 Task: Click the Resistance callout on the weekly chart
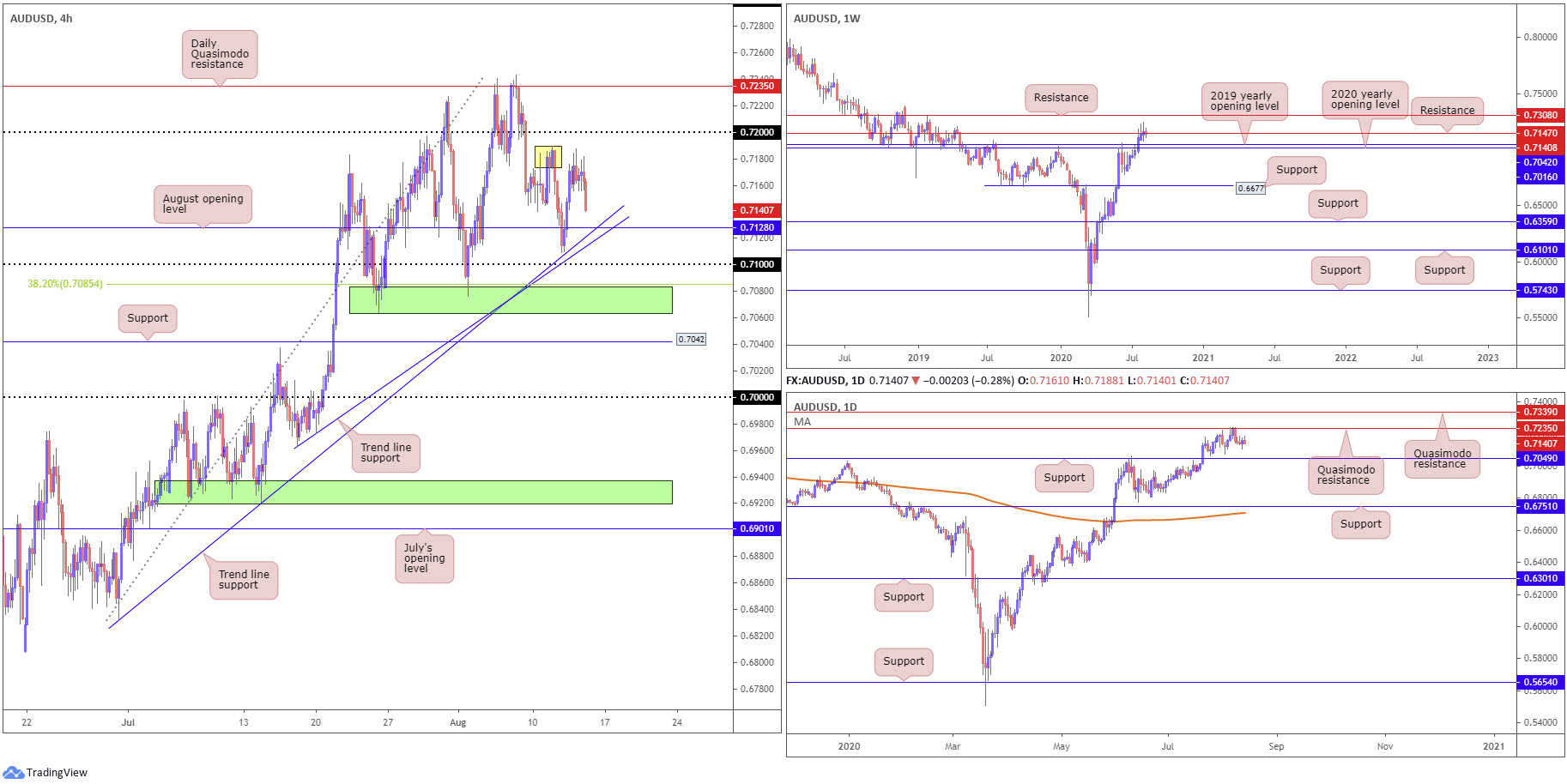pyautogui.click(x=1061, y=98)
